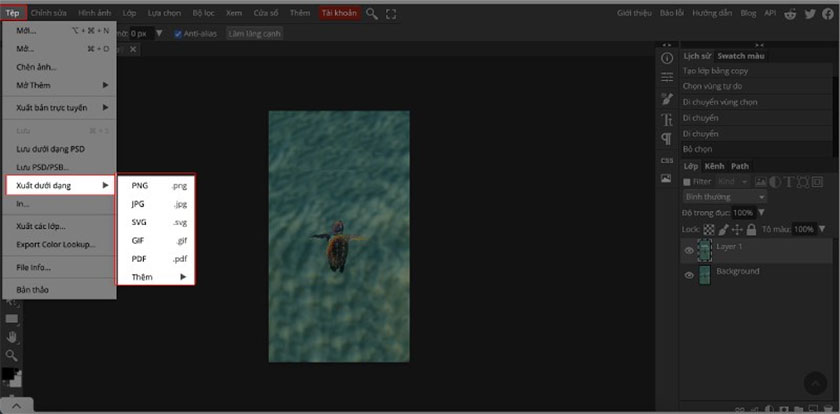Select the Rectangle shape tool
This screenshot has width=840, height=414.
click(12, 318)
